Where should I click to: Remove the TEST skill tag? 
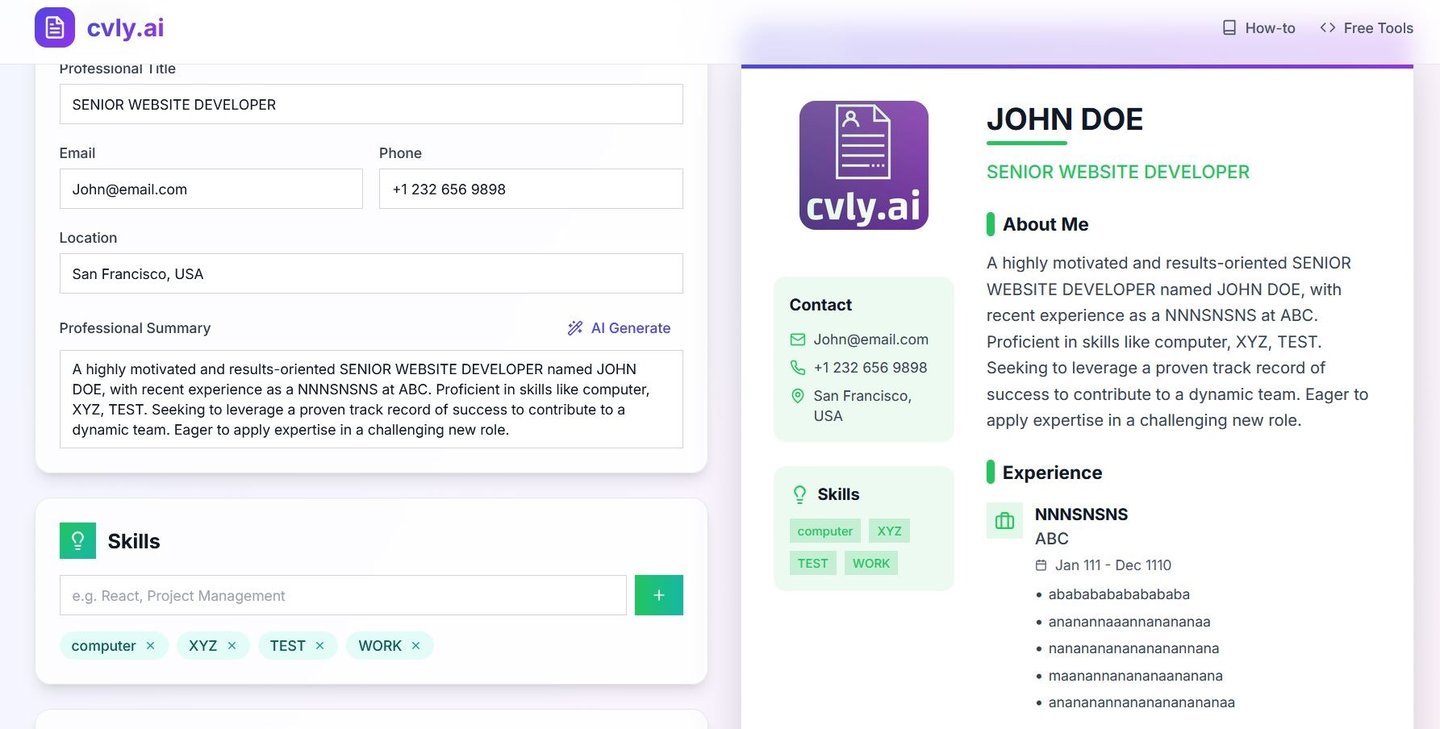[x=320, y=646]
